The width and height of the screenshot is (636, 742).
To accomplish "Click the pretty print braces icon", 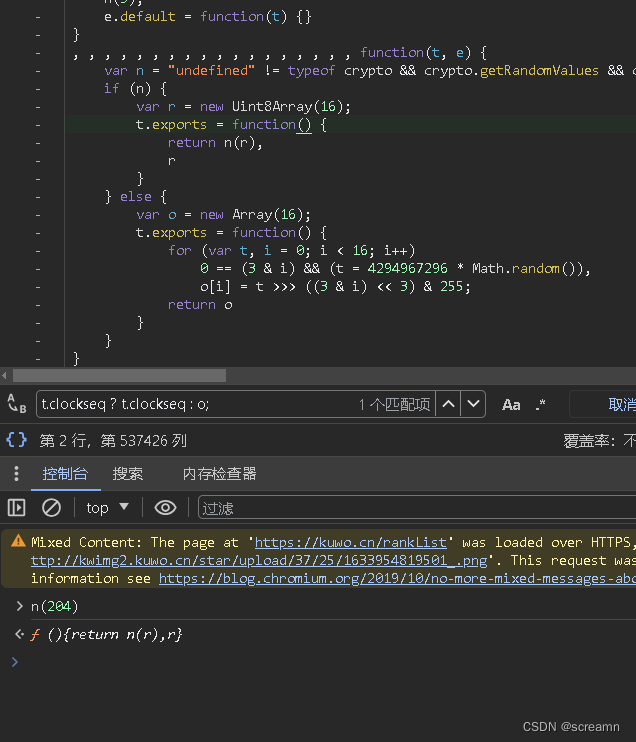I will tap(17, 440).
